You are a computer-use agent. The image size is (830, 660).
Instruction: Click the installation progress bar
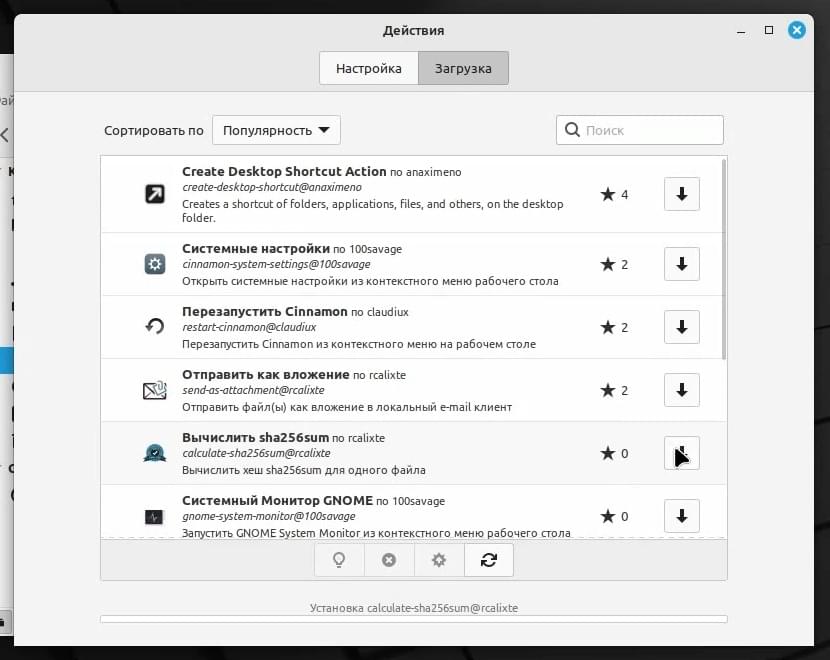click(413, 619)
